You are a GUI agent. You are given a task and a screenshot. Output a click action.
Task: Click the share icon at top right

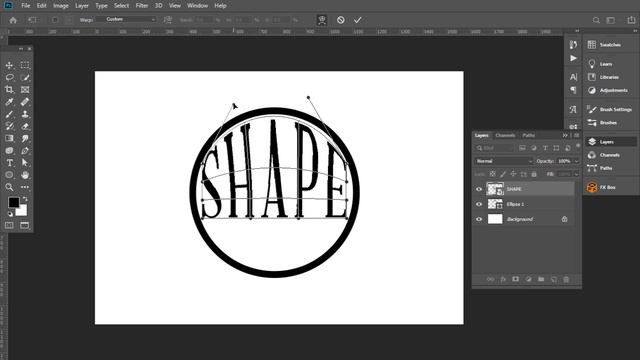point(631,20)
